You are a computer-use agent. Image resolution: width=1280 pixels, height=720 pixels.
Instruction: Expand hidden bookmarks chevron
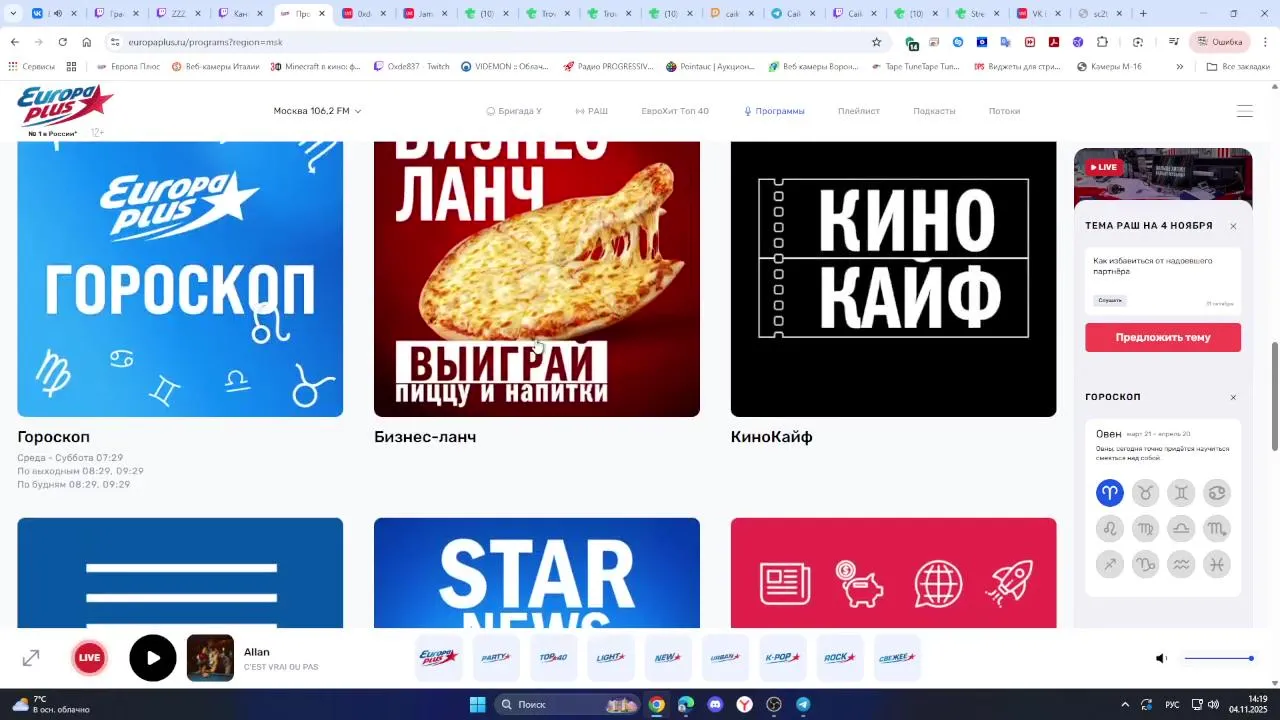point(1180,67)
